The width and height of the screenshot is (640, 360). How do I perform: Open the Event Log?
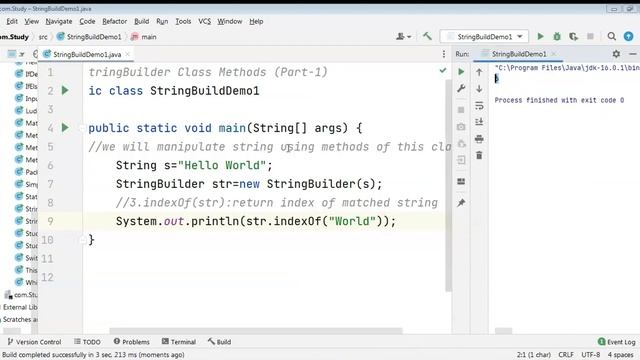pos(616,342)
